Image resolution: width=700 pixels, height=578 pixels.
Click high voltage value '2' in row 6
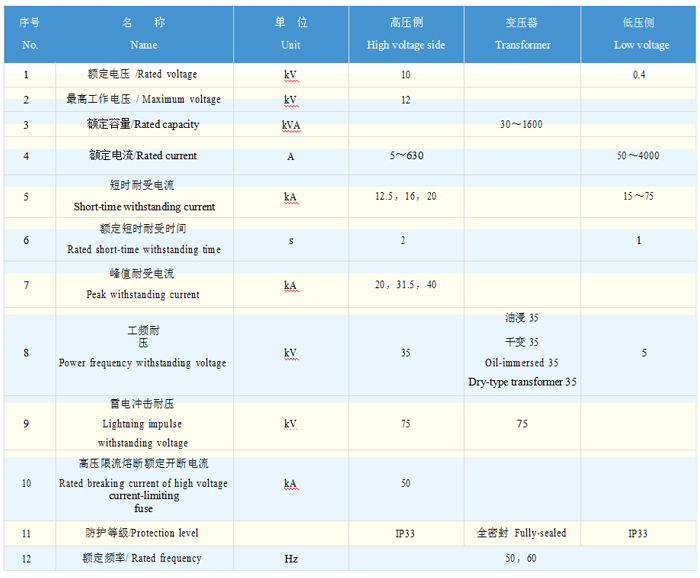point(403,241)
